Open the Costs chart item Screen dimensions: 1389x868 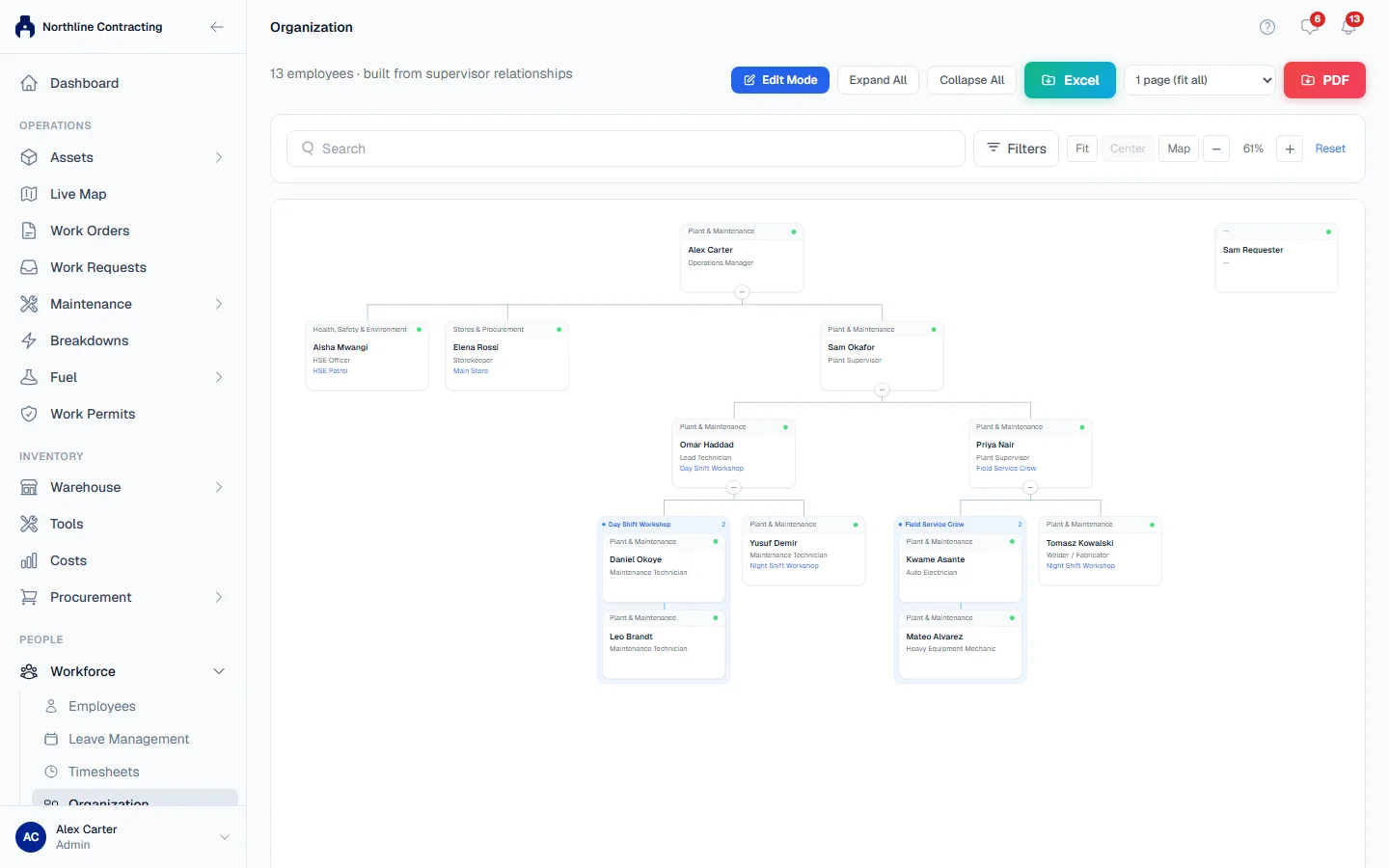[x=123, y=560]
